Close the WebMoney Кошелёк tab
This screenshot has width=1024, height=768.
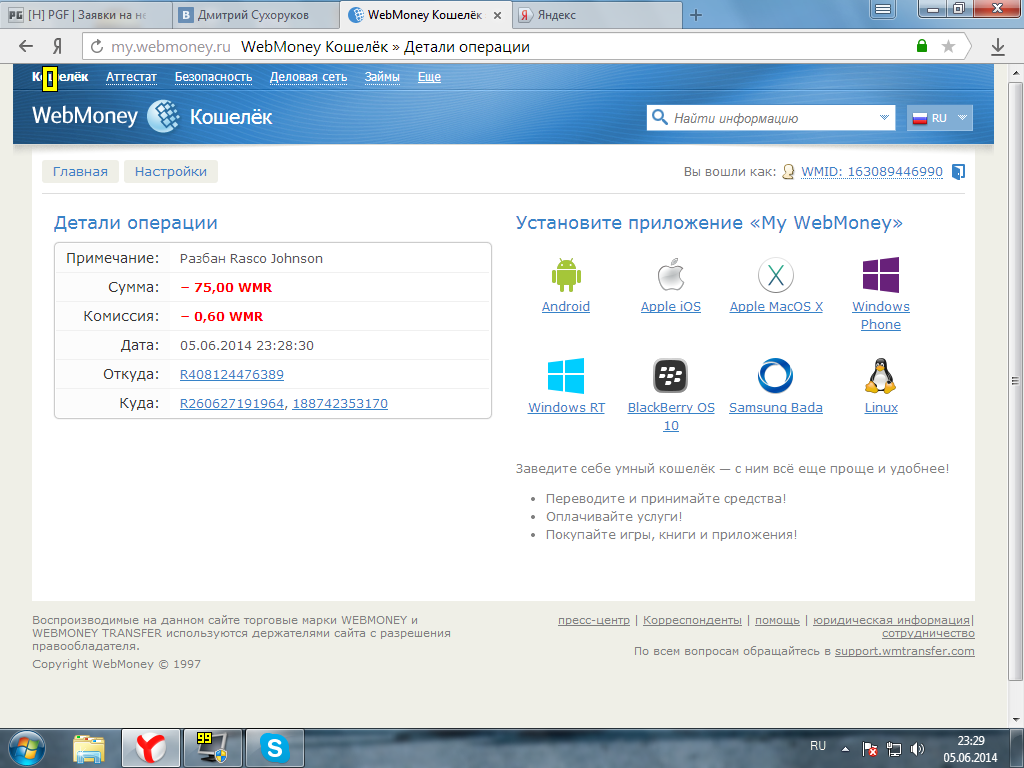tap(497, 15)
